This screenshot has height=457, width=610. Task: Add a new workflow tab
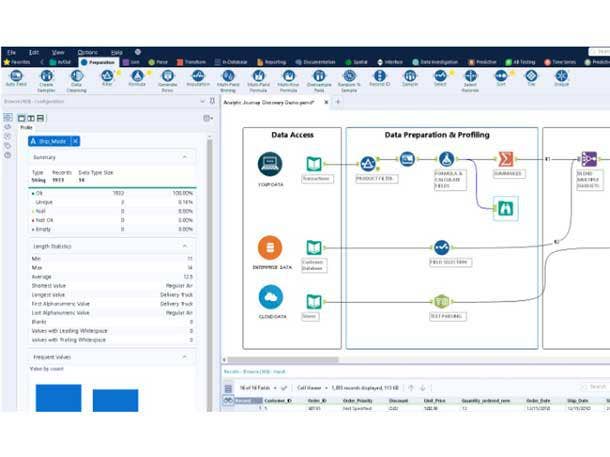click(x=338, y=102)
